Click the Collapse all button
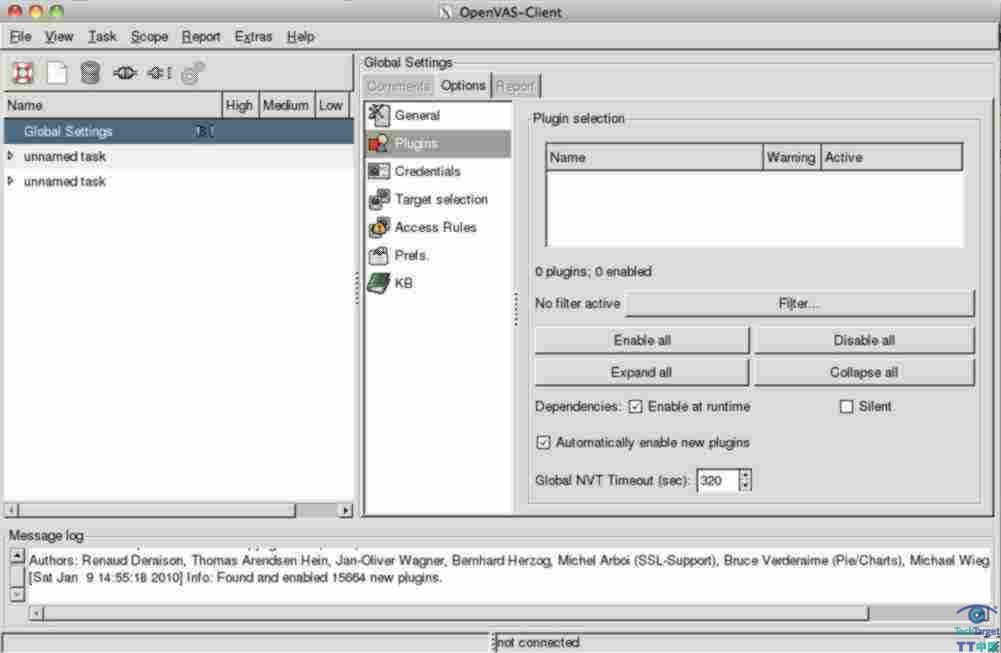1001x653 pixels. (x=864, y=372)
